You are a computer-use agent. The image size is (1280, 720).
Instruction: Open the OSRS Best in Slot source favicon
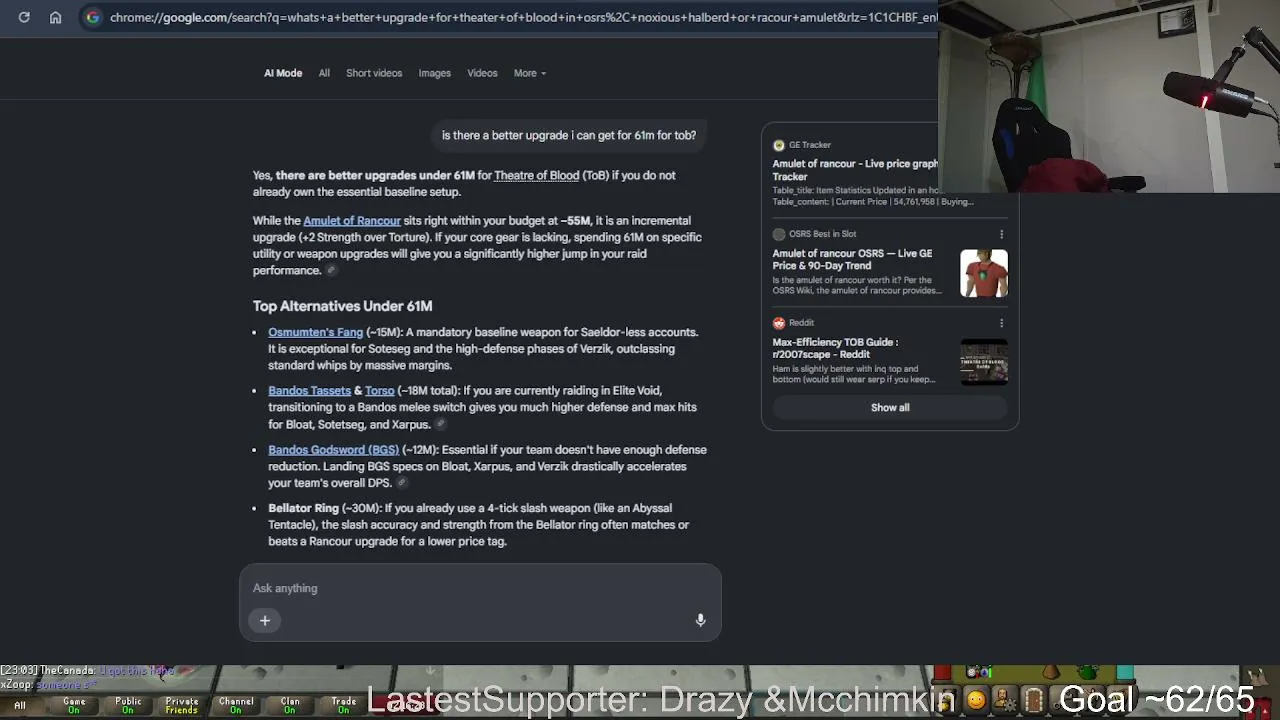(779, 234)
